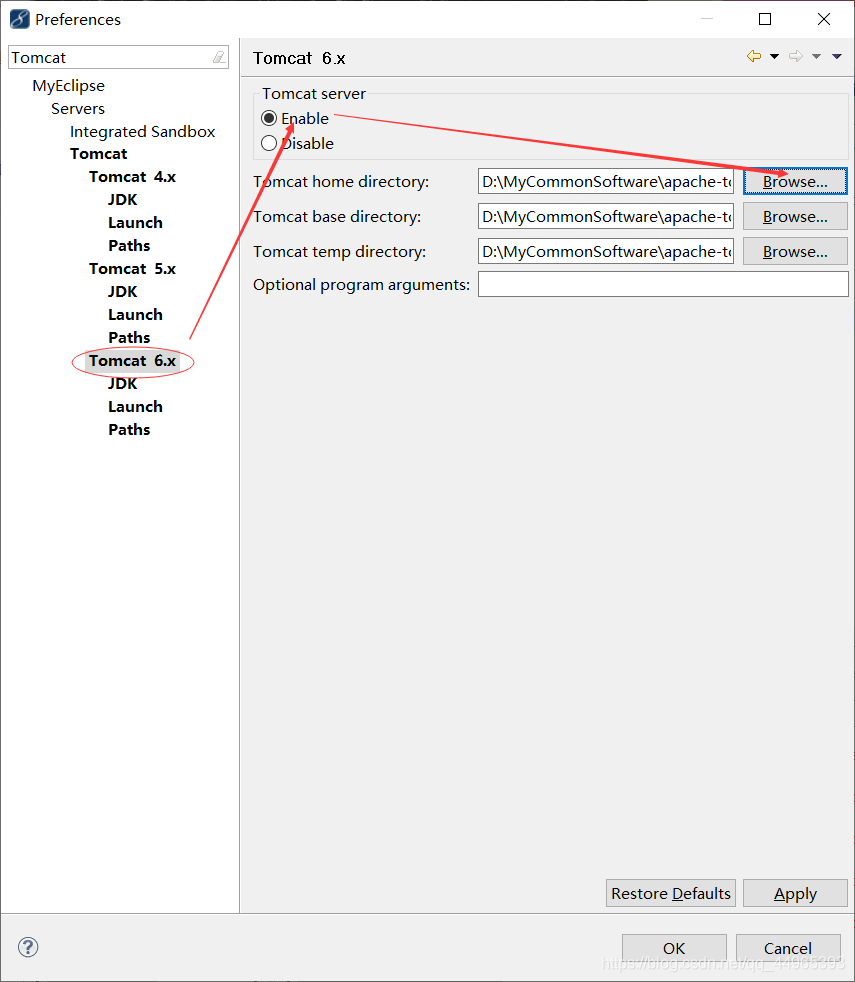
Task: Open JDK under Tomcat 5.x
Action: click(122, 292)
